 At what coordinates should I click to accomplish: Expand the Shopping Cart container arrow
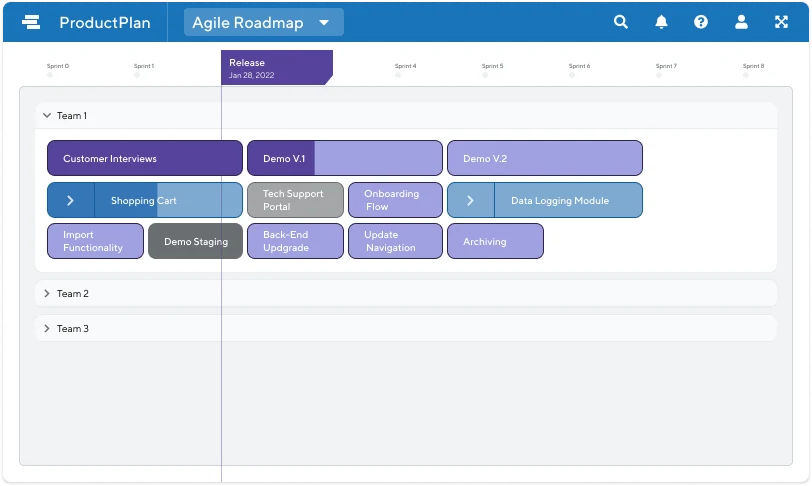pyautogui.click(x=70, y=200)
